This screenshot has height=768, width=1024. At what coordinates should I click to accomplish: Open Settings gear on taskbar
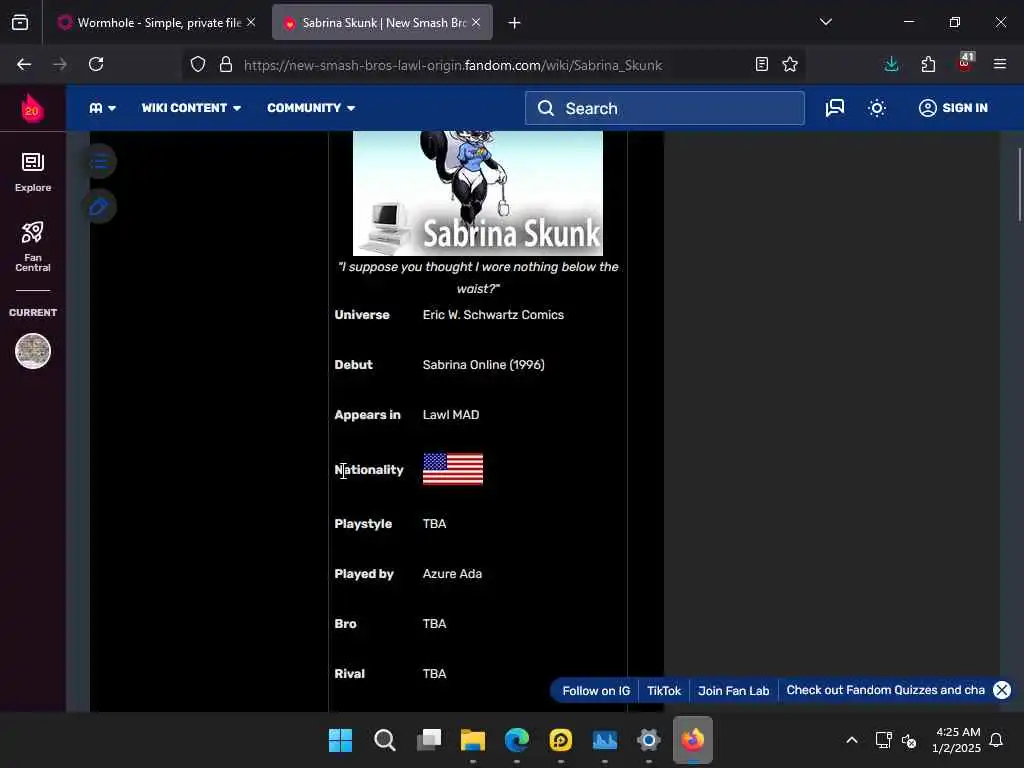[x=648, y=741]
